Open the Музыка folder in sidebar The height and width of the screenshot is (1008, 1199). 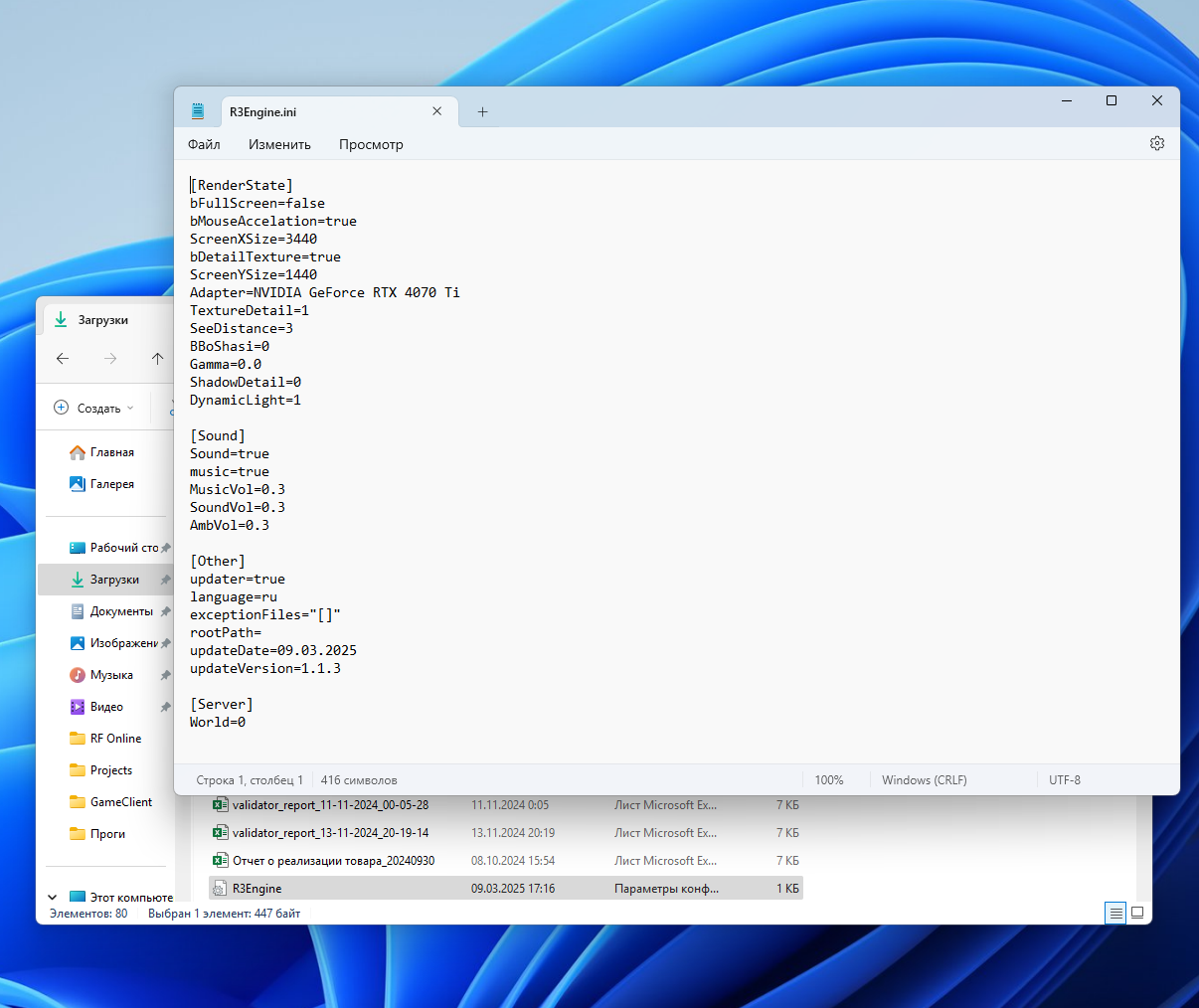pyautogui.click(x=111, y=675)
